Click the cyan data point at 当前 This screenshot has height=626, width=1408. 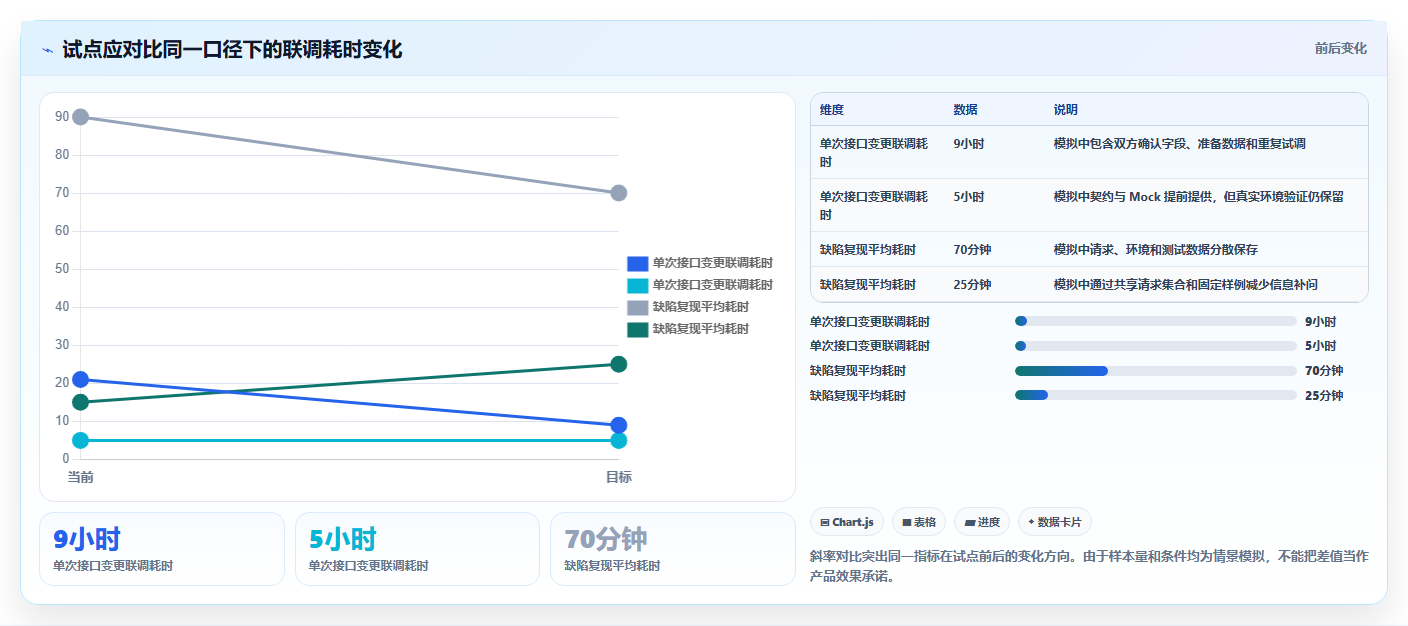click(81, 440)
